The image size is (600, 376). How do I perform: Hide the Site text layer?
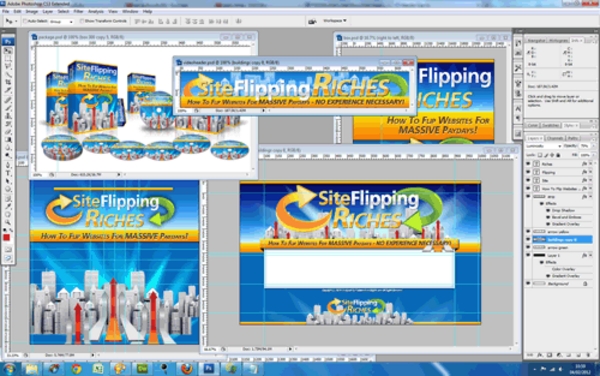click(528, 180)
